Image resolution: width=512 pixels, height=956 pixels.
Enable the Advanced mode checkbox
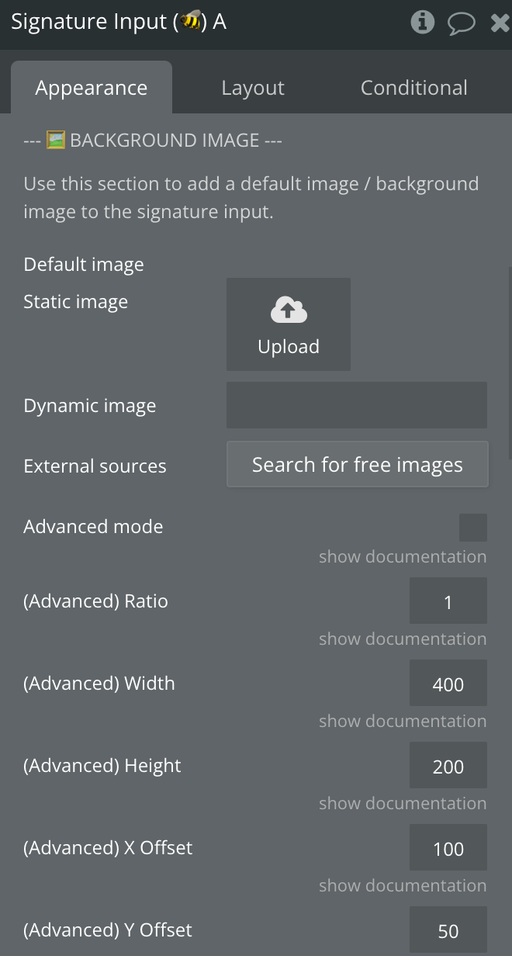click(473, 527)
